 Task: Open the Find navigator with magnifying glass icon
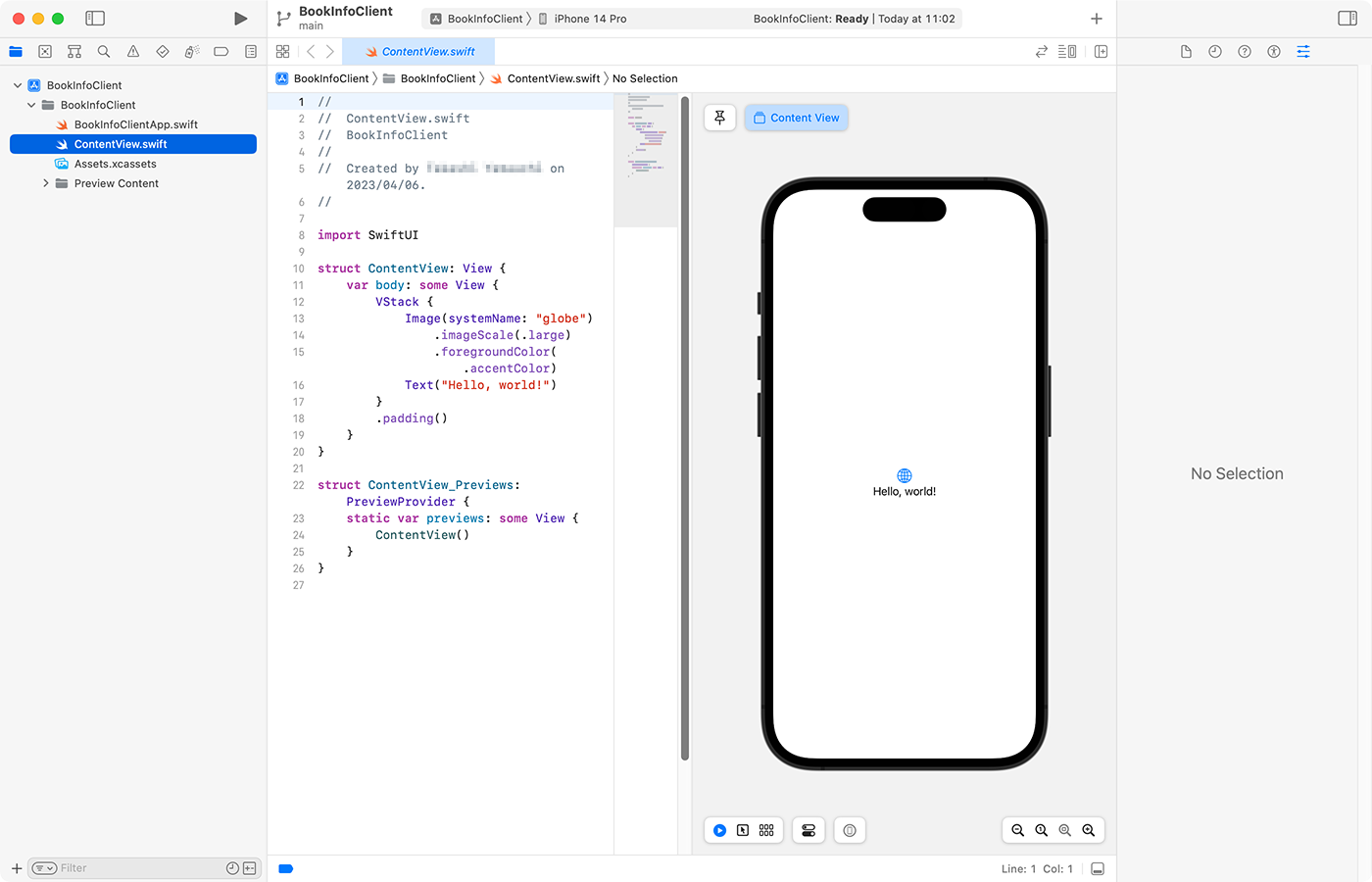click(x=104, y=51)
